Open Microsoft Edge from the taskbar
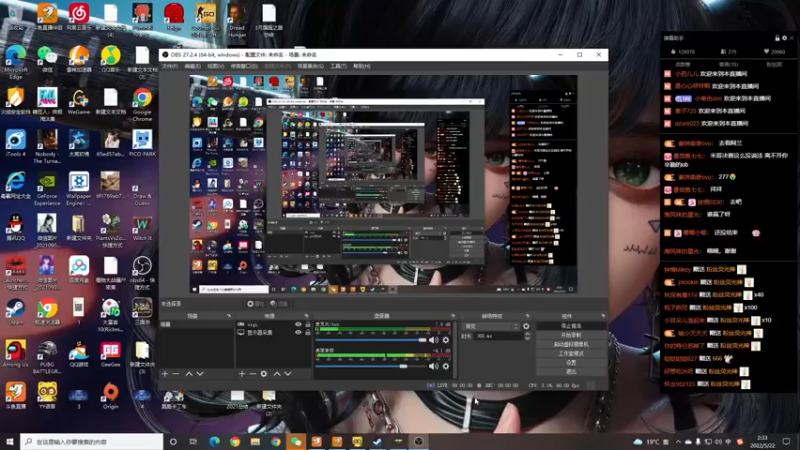Screen dimensions: 800x450 pyautogui.click(x=214, y=442)
